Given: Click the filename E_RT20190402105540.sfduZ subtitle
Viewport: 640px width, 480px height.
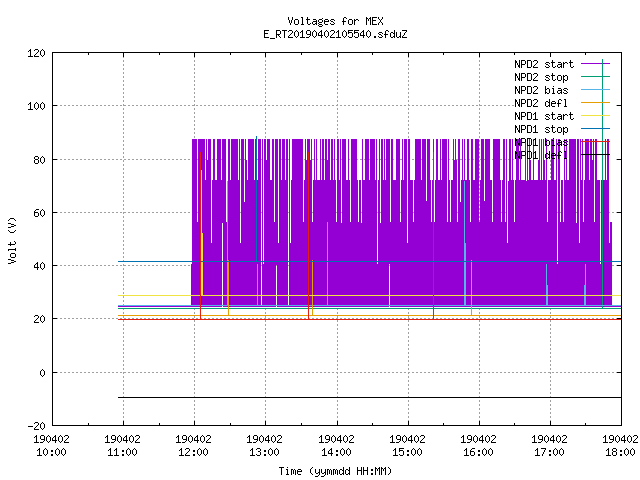Looking at the screenshot, I should [x=335, y=34].
